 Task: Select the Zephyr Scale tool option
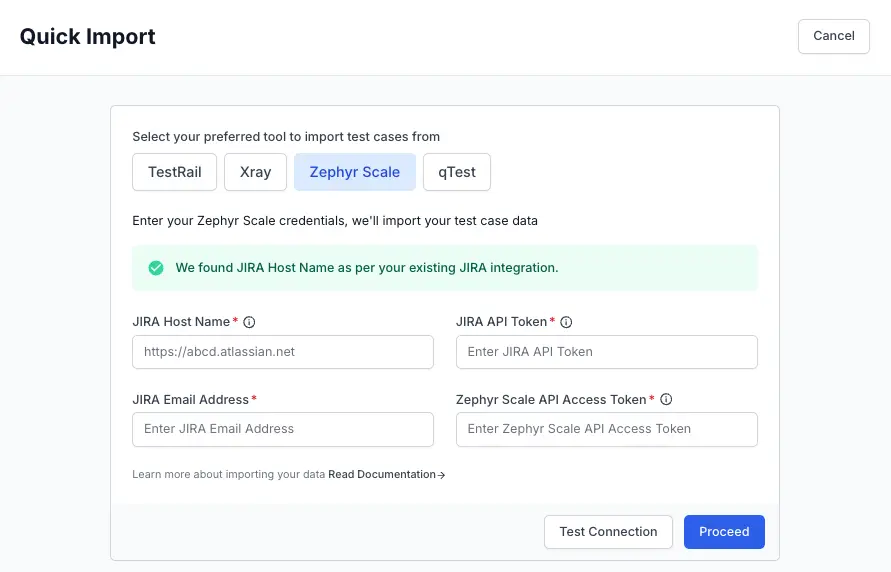354,172
